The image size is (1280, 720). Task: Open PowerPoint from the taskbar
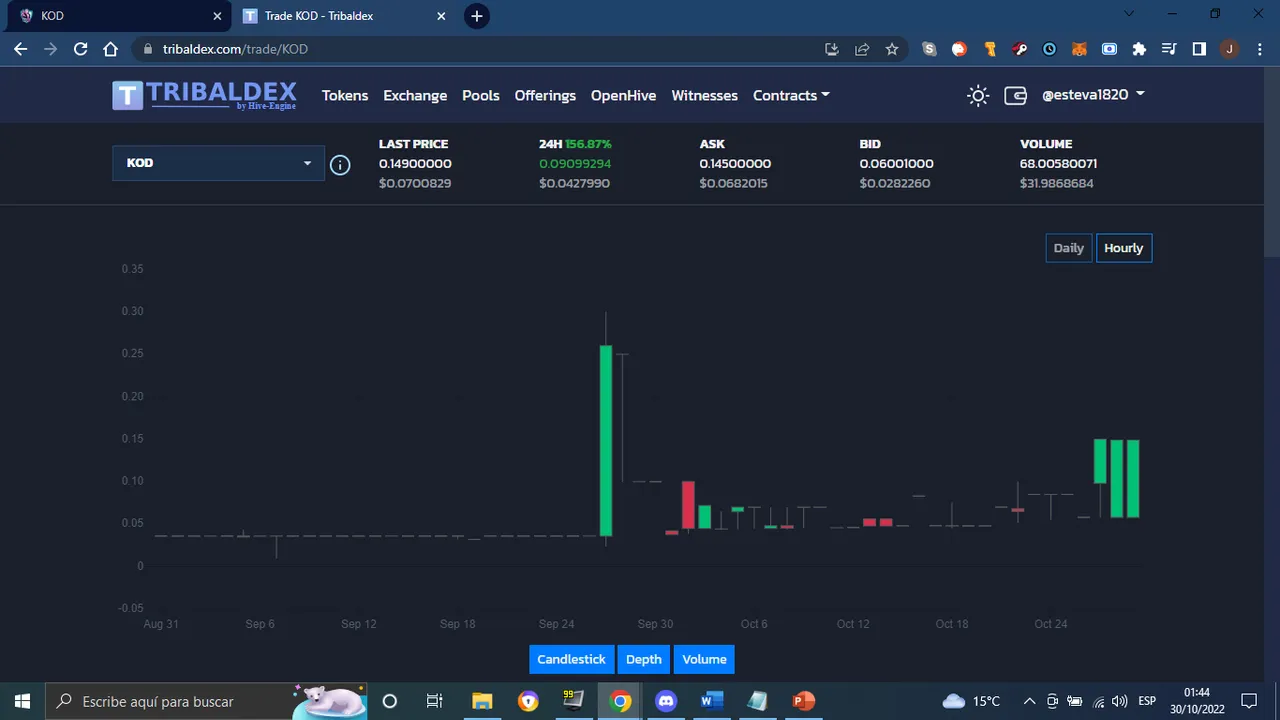click(804, 701)
